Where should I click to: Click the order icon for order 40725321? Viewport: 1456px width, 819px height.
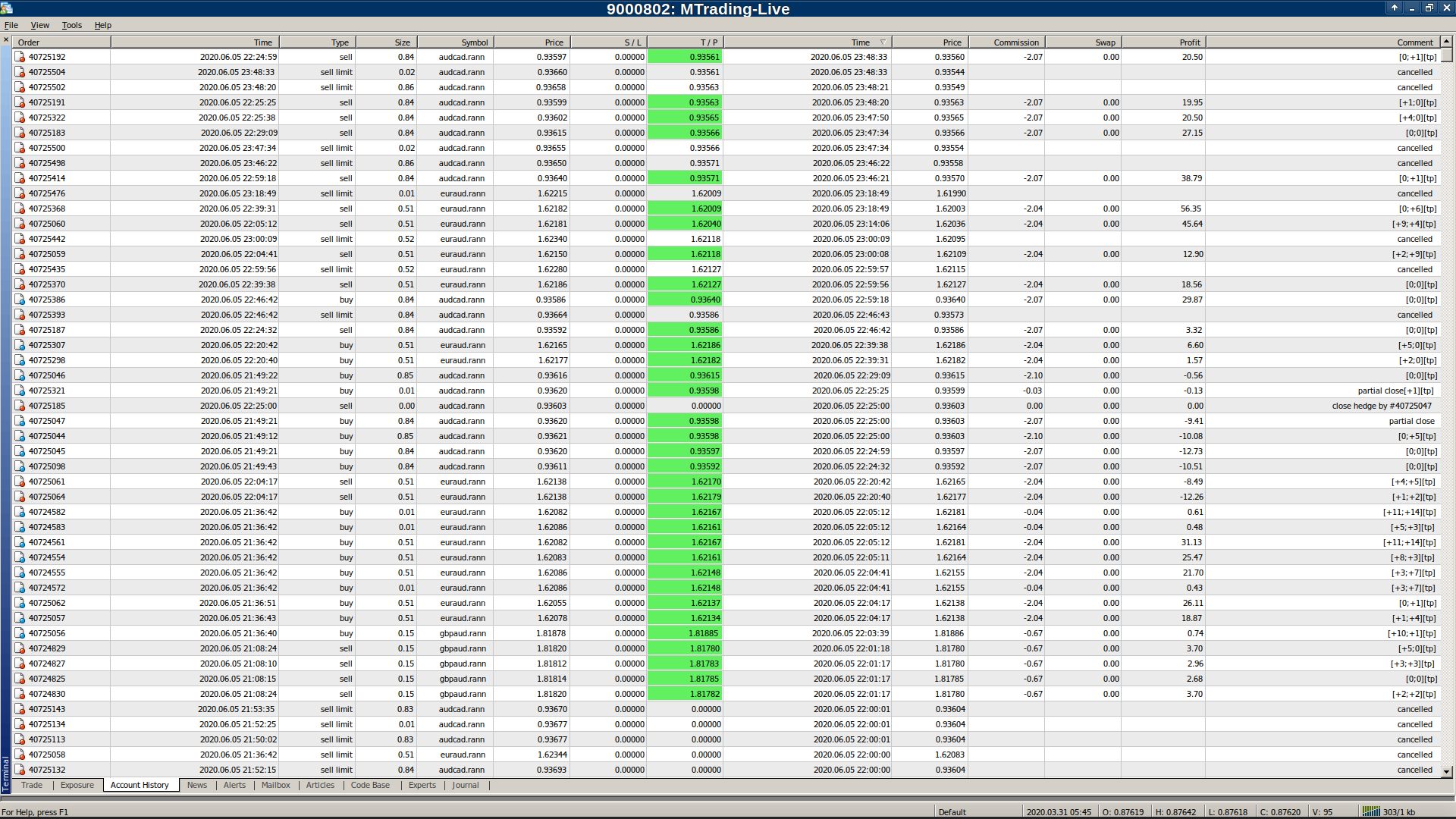20,391
